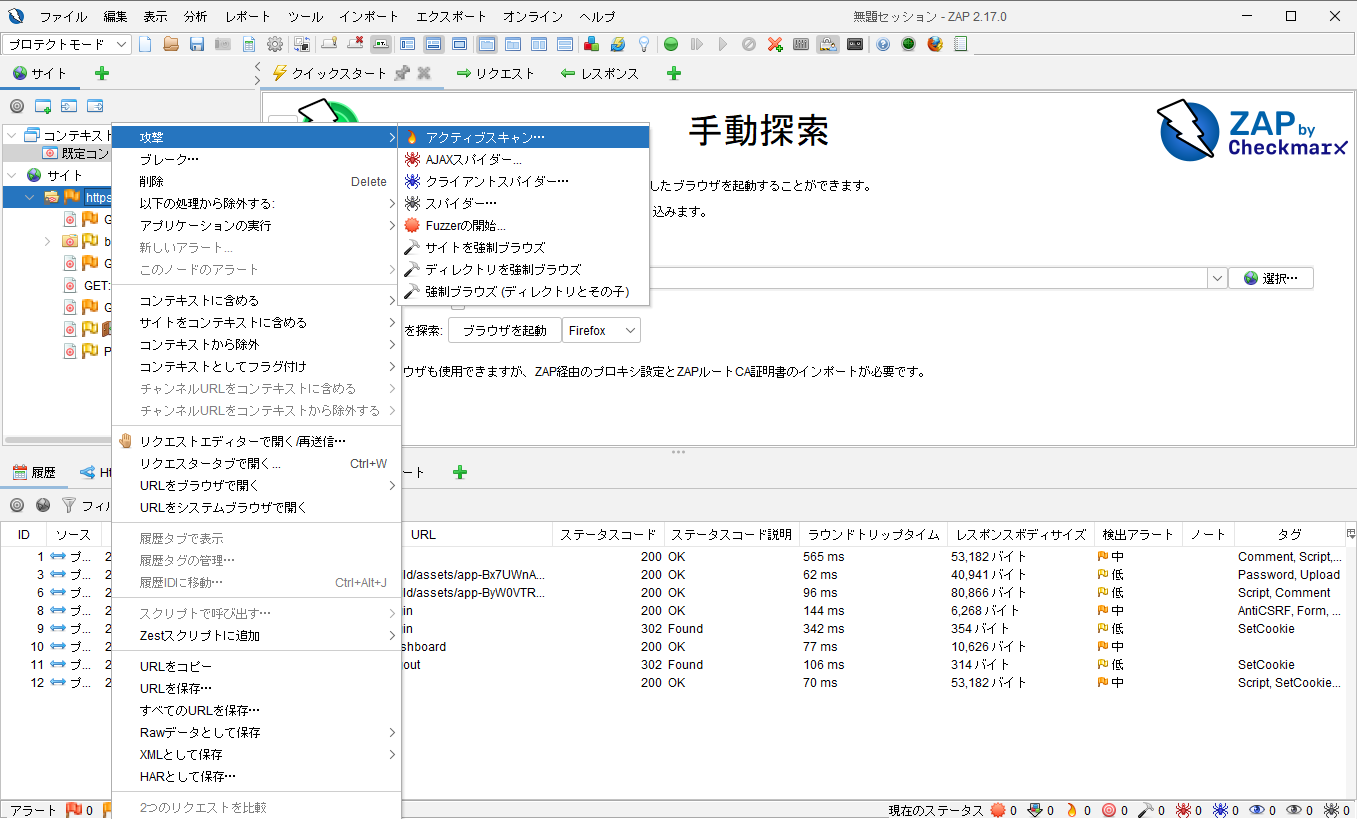Click the New Session toolbar icon
1357x819 pixels.
point(146,44)
